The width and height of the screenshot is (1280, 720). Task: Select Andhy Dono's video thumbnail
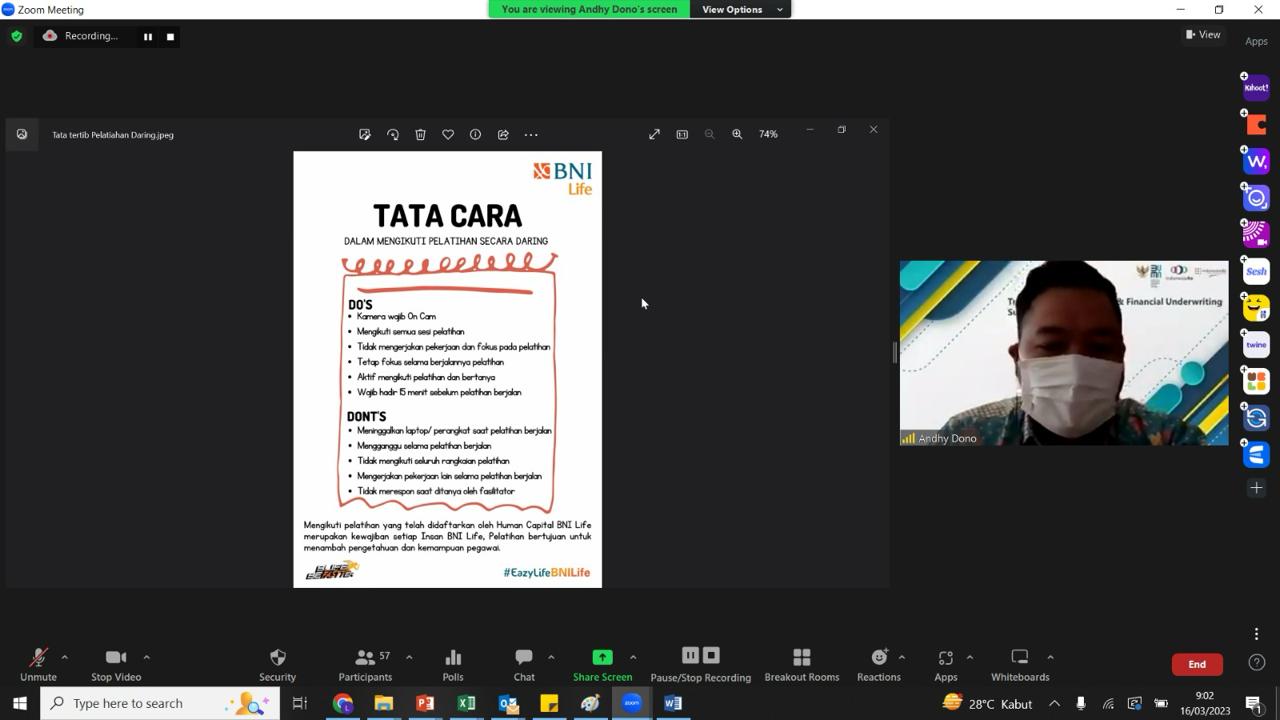[1064, 353]
